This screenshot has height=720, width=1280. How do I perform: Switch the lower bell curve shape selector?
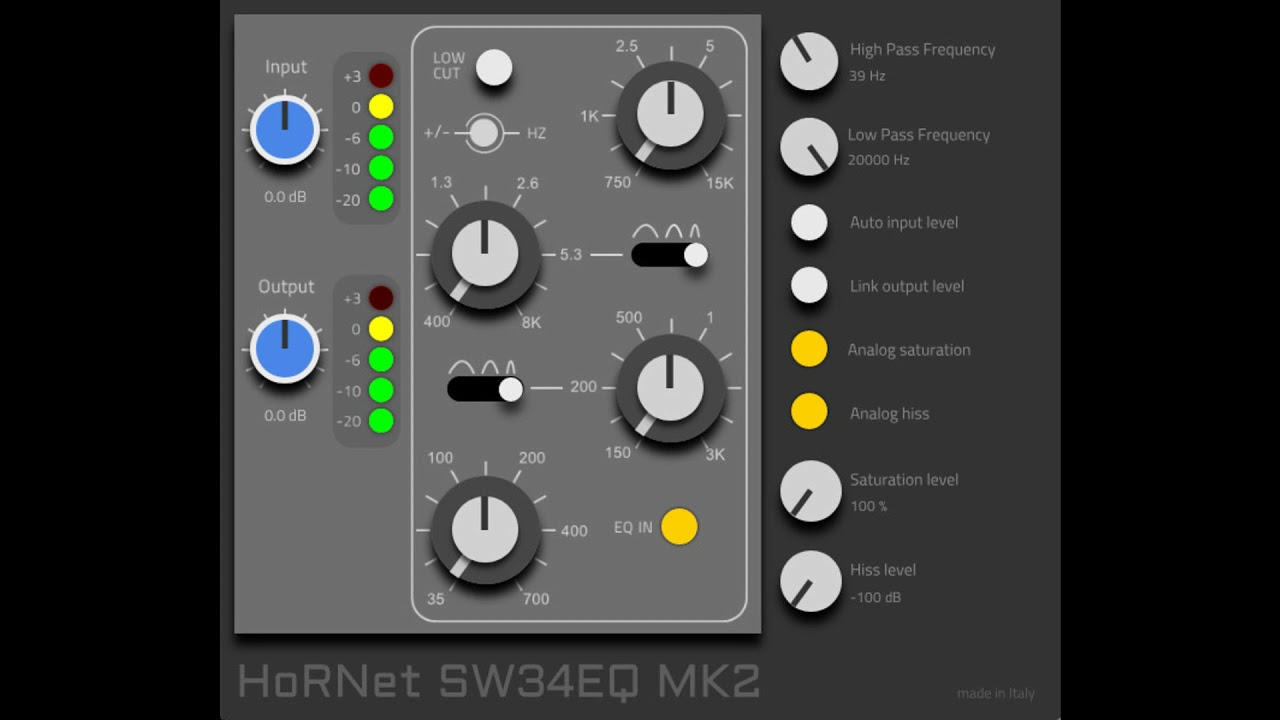coord(485,388)
